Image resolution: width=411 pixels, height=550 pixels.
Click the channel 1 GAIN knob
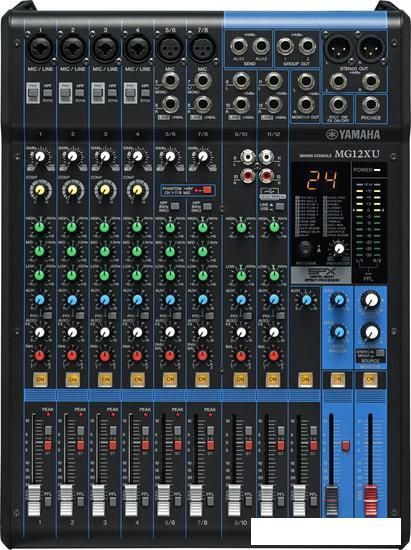coord(40,156)
